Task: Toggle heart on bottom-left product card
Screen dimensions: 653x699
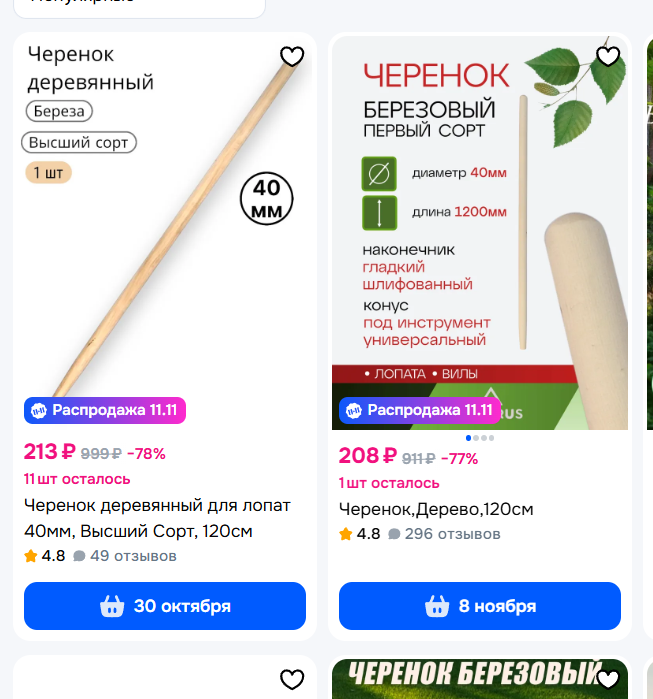Action: tap(292, 679)
